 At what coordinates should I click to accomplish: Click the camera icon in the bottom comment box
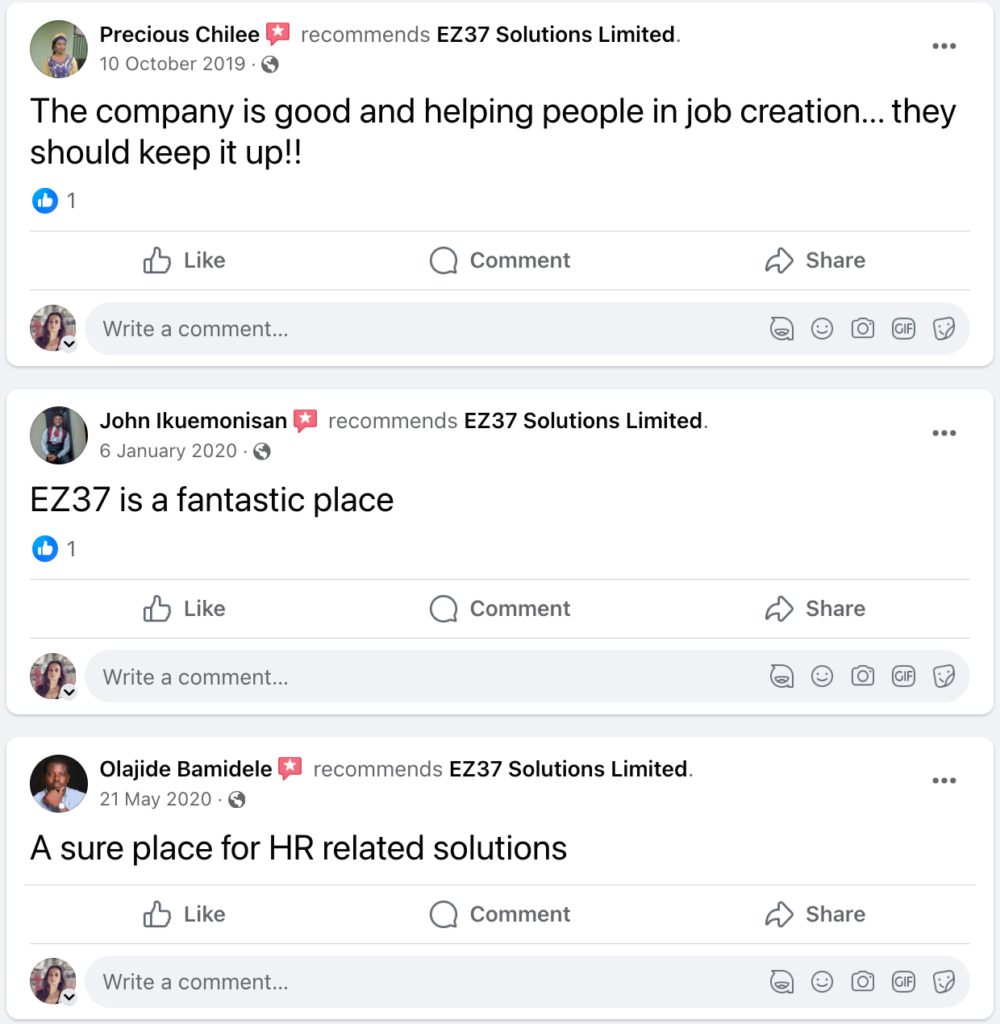coord(862,981)
